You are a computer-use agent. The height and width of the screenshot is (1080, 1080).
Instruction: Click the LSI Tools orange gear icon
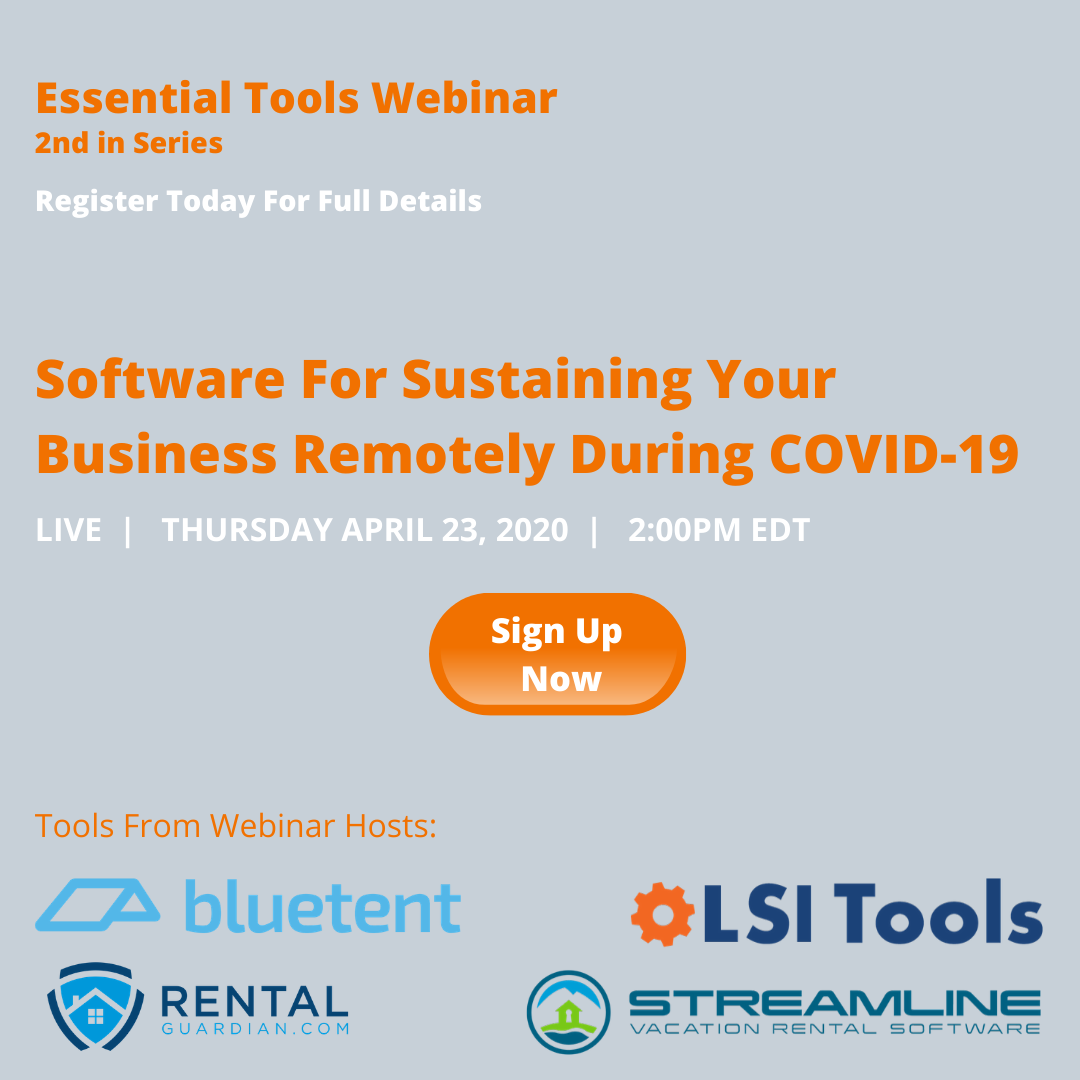[663, 913]
